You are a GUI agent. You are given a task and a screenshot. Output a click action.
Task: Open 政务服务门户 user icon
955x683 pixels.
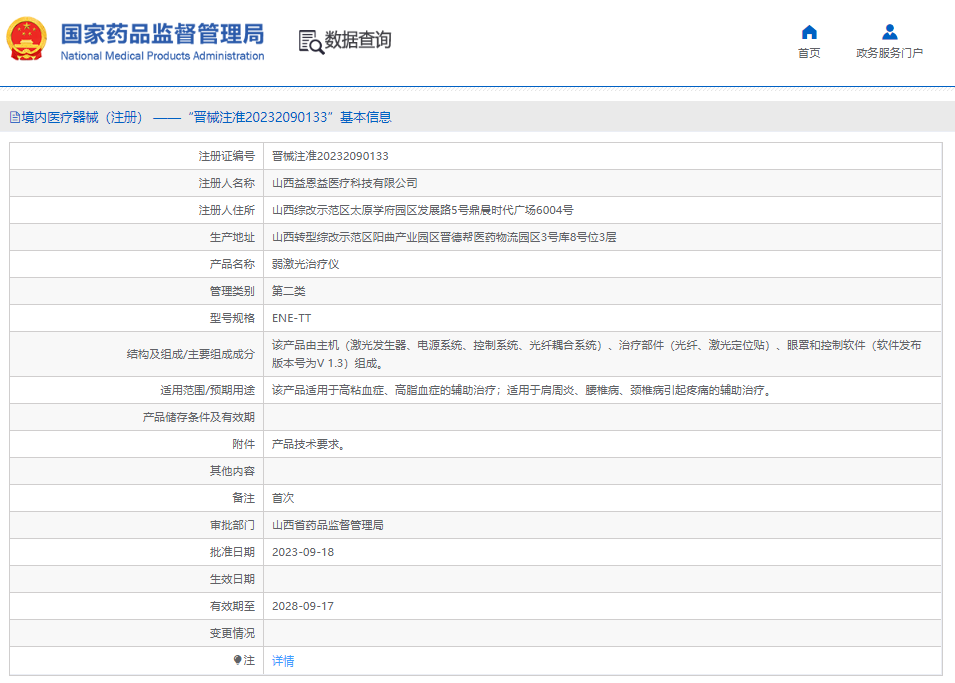(x=889, y=32)
